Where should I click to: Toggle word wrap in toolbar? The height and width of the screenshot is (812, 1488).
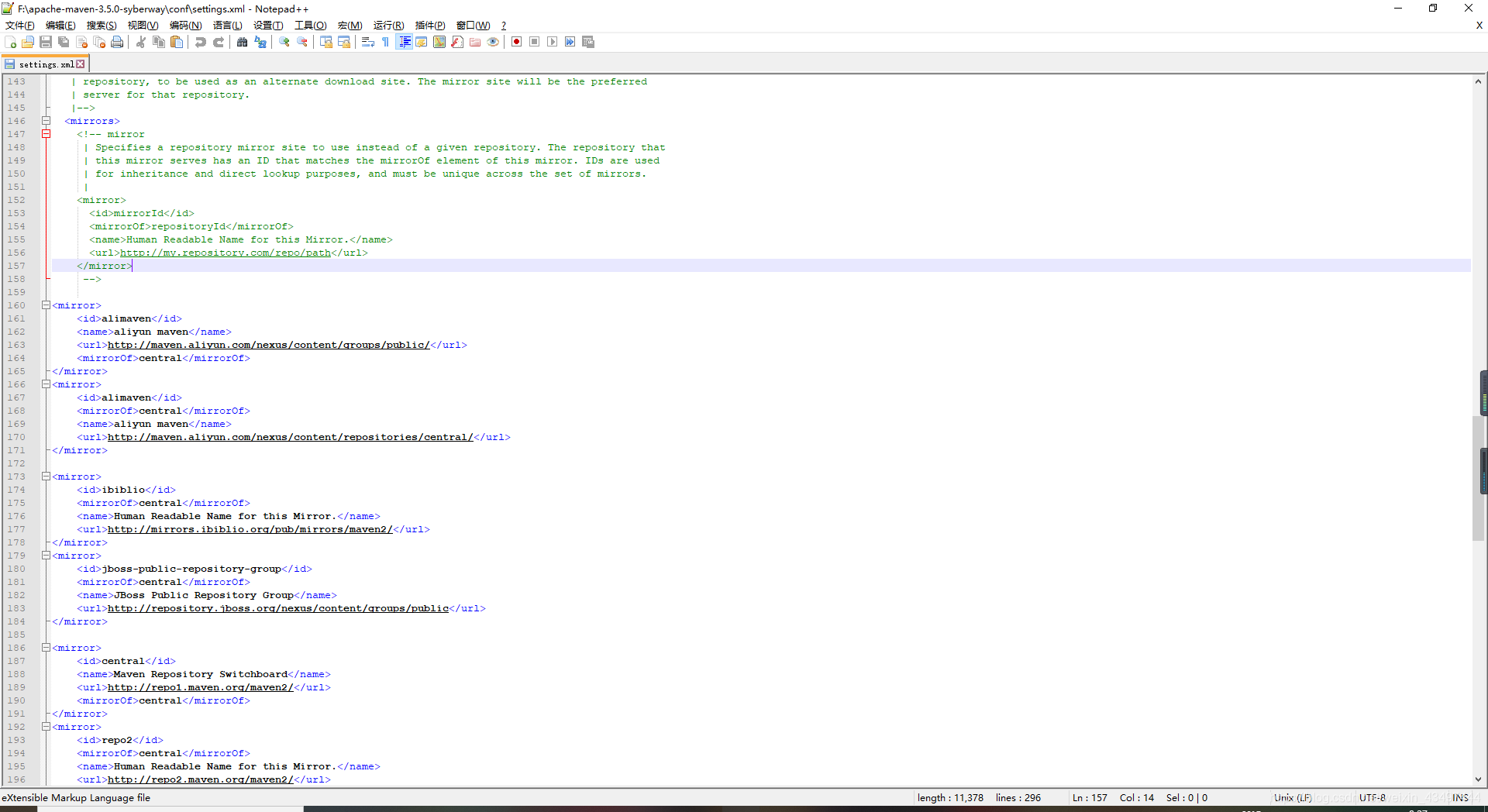click(x=368, y=42)
